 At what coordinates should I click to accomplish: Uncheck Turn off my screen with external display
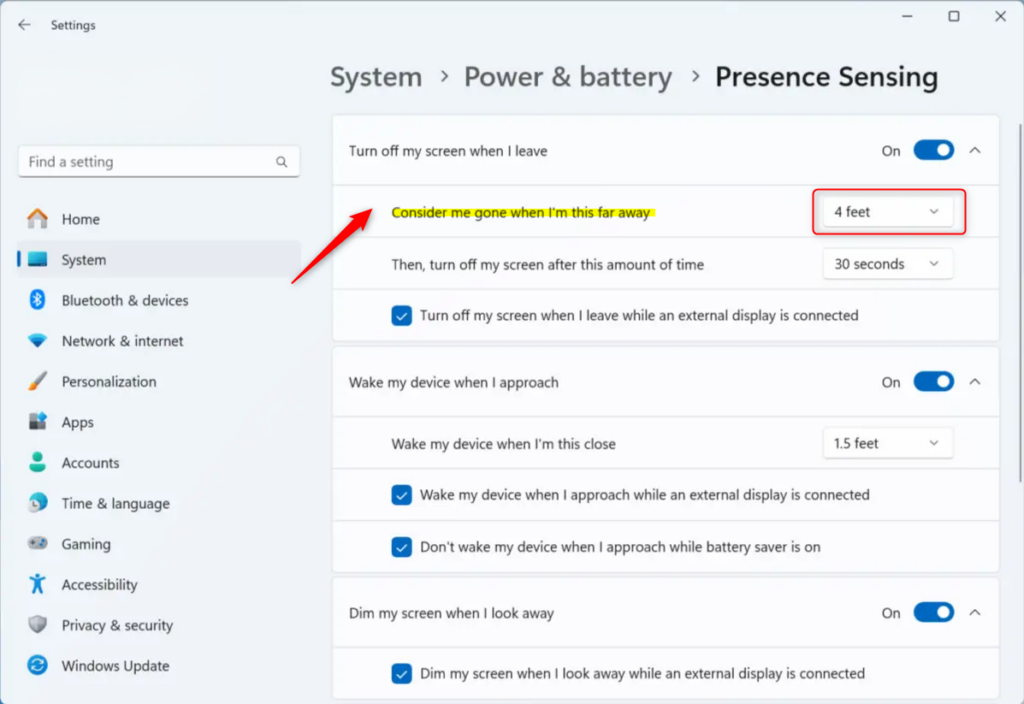coord(402,315)
